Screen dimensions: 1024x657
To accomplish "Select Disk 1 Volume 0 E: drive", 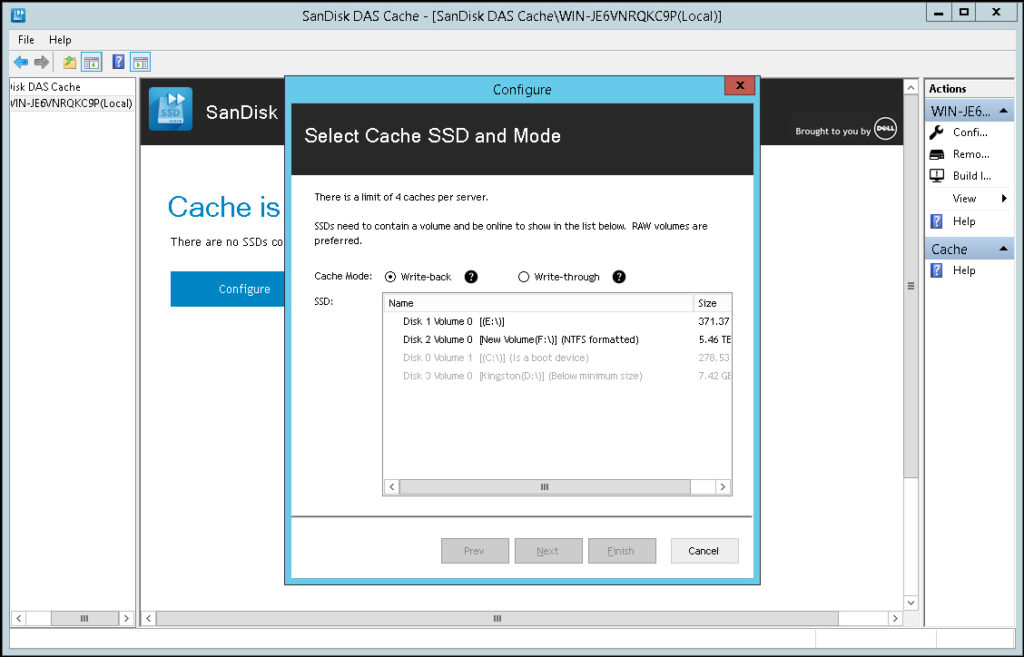I will [557, 321].
